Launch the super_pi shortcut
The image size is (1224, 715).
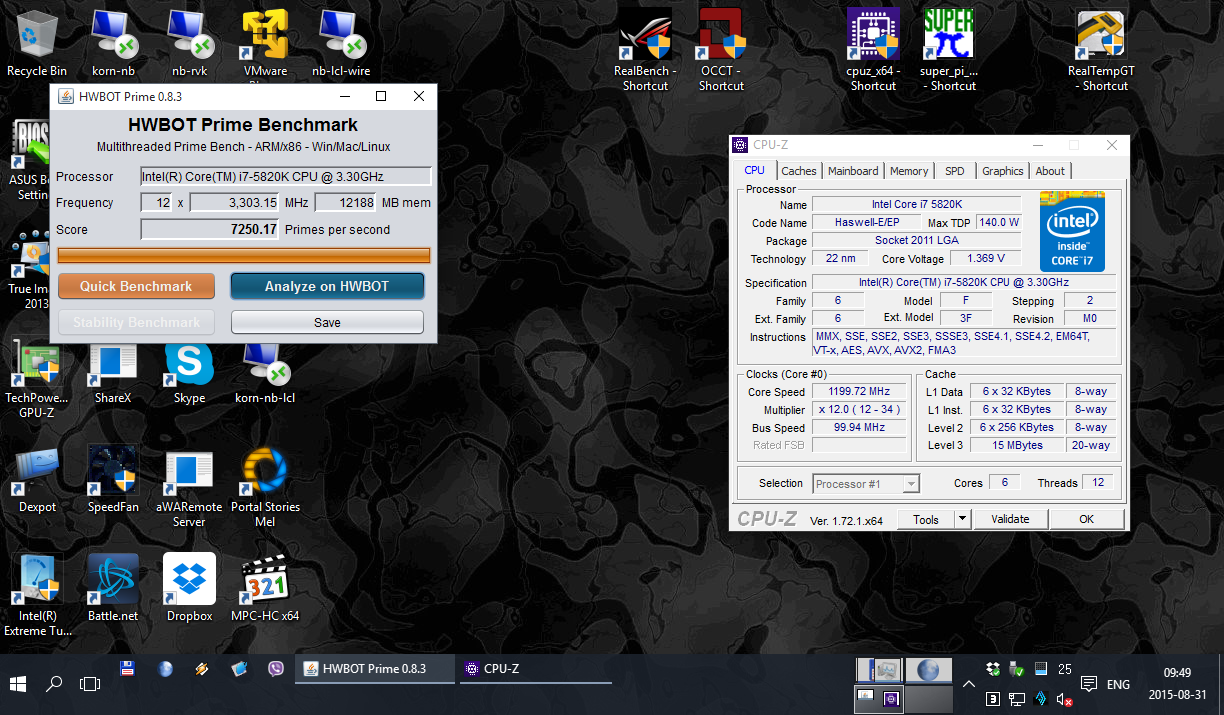pos(949,50)
